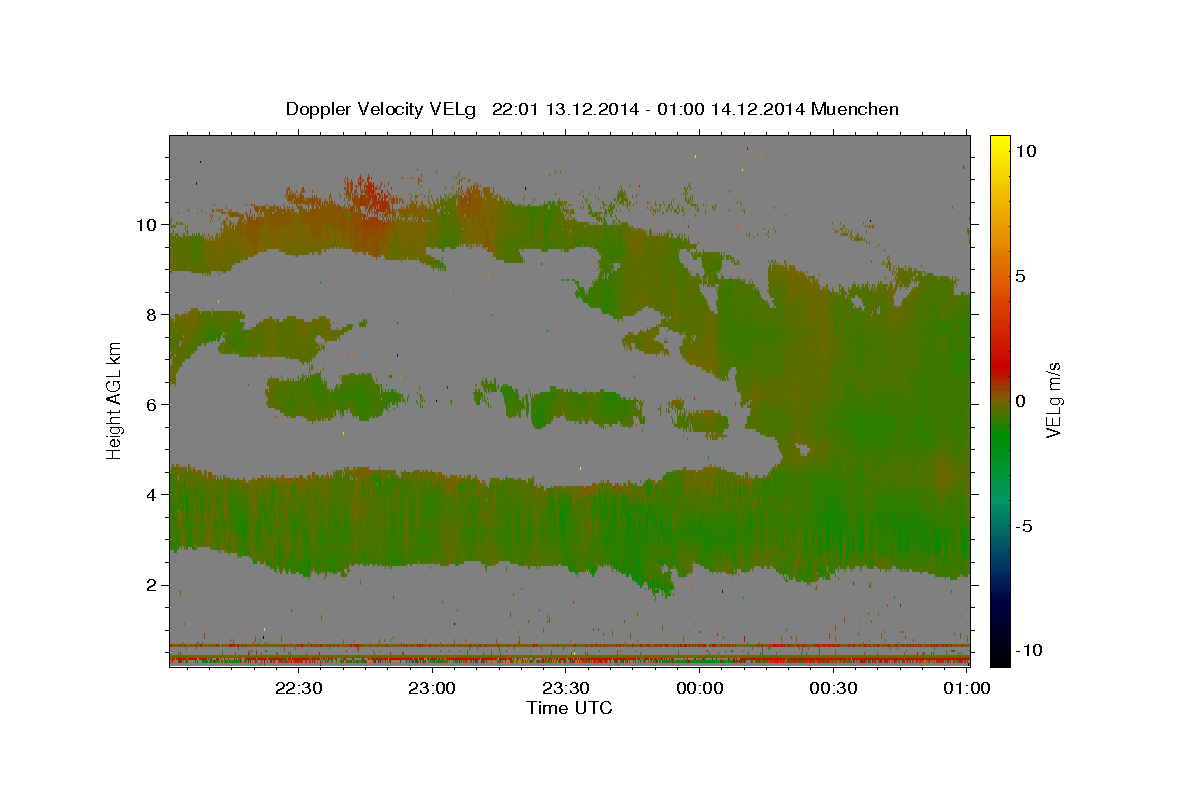Click the "Muenchen" location label in title
This screenshot has height=800, width=1200.
pos(855,109)
